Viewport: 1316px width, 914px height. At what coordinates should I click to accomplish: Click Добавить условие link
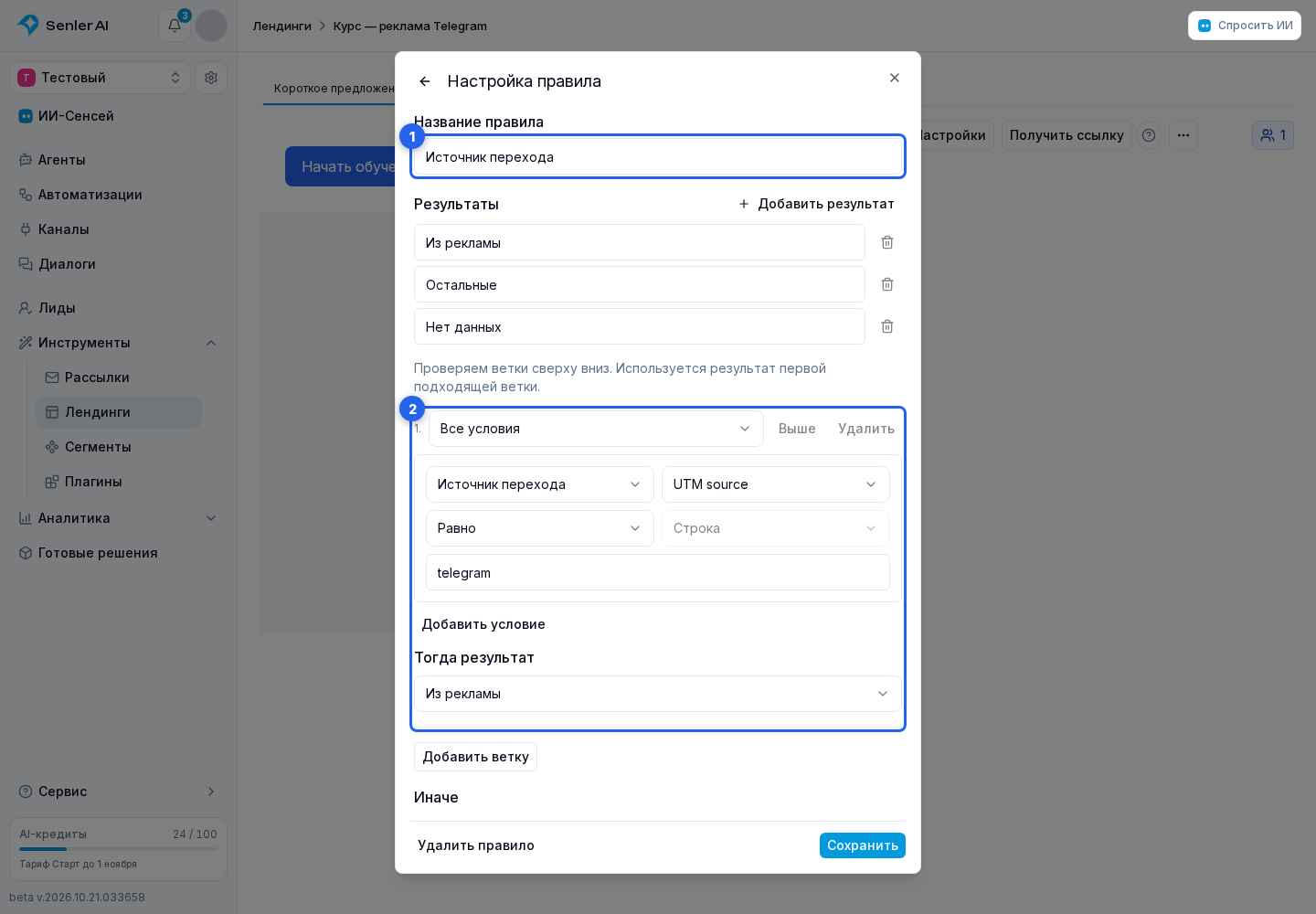[483, 624]
